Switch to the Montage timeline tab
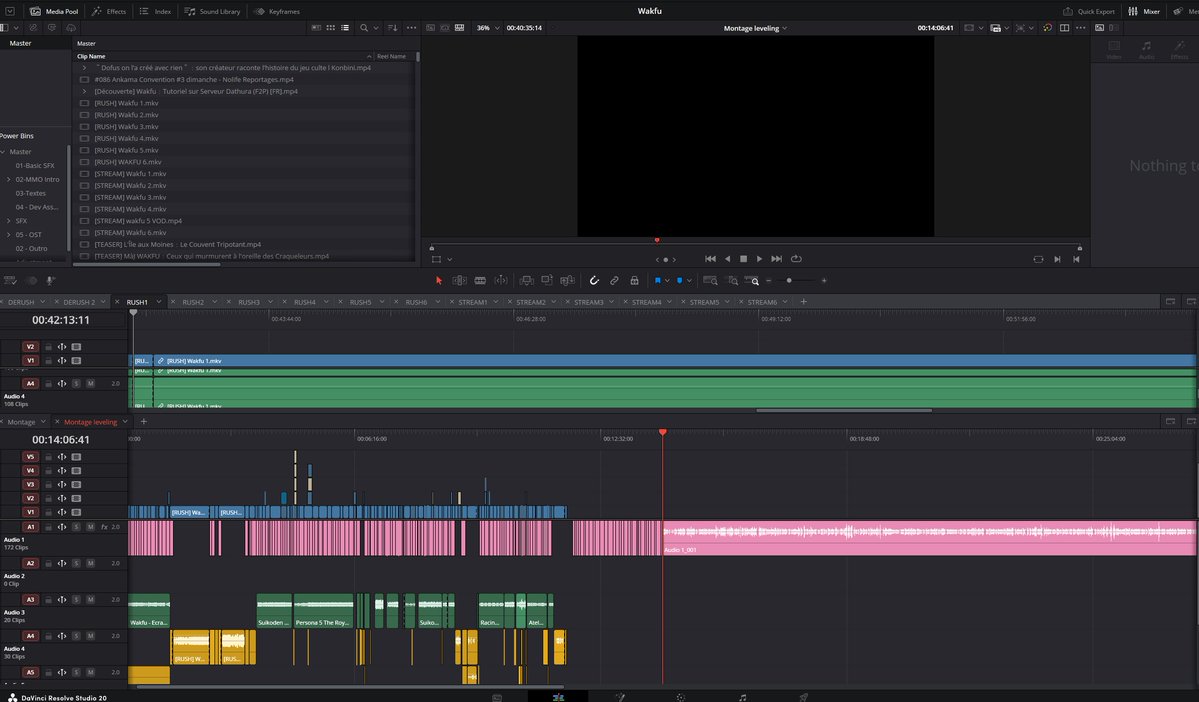This screenshot has width=1199, height=702. (21, 422)
